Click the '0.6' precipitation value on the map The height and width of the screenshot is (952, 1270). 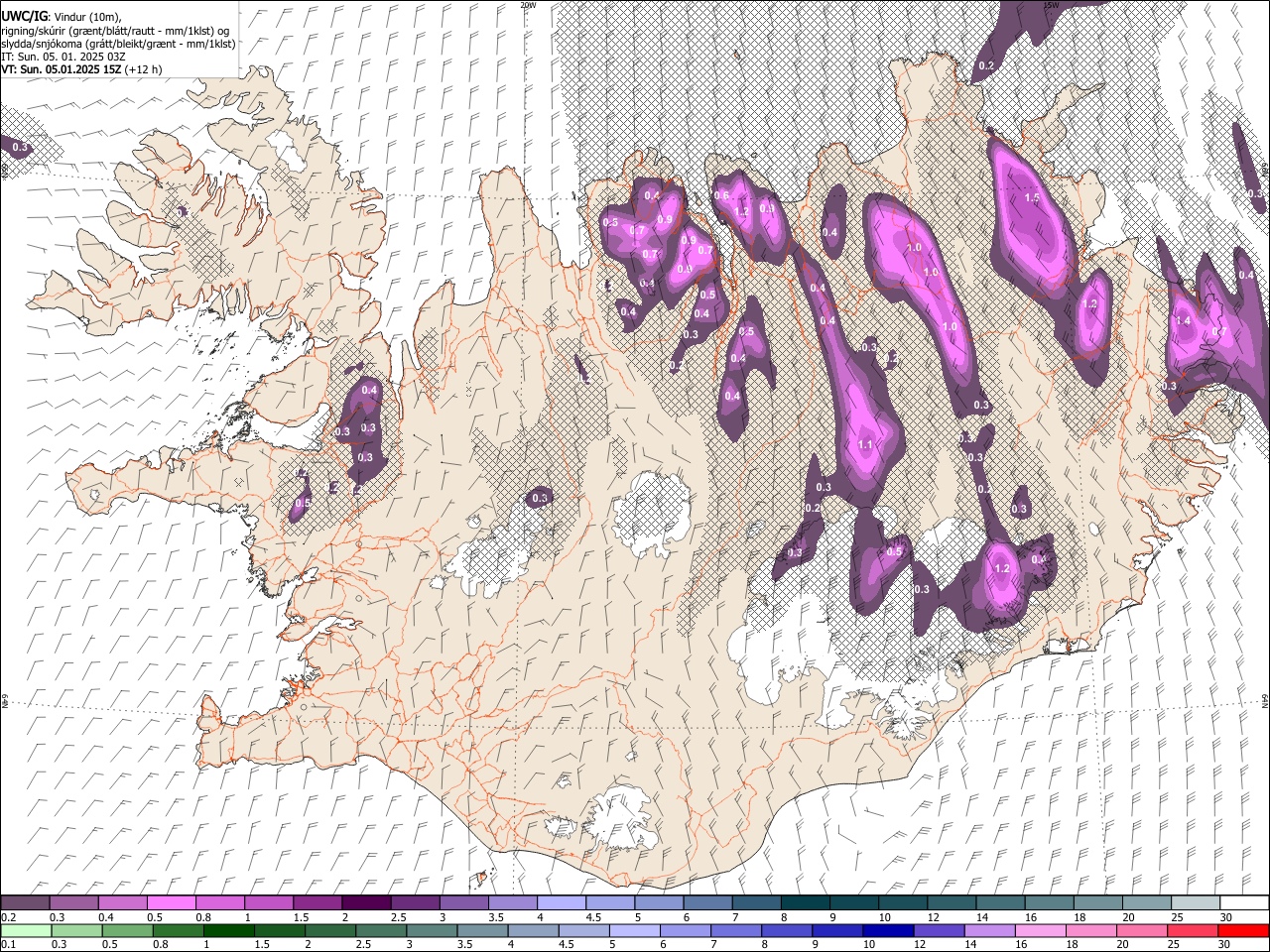[722, 195]
